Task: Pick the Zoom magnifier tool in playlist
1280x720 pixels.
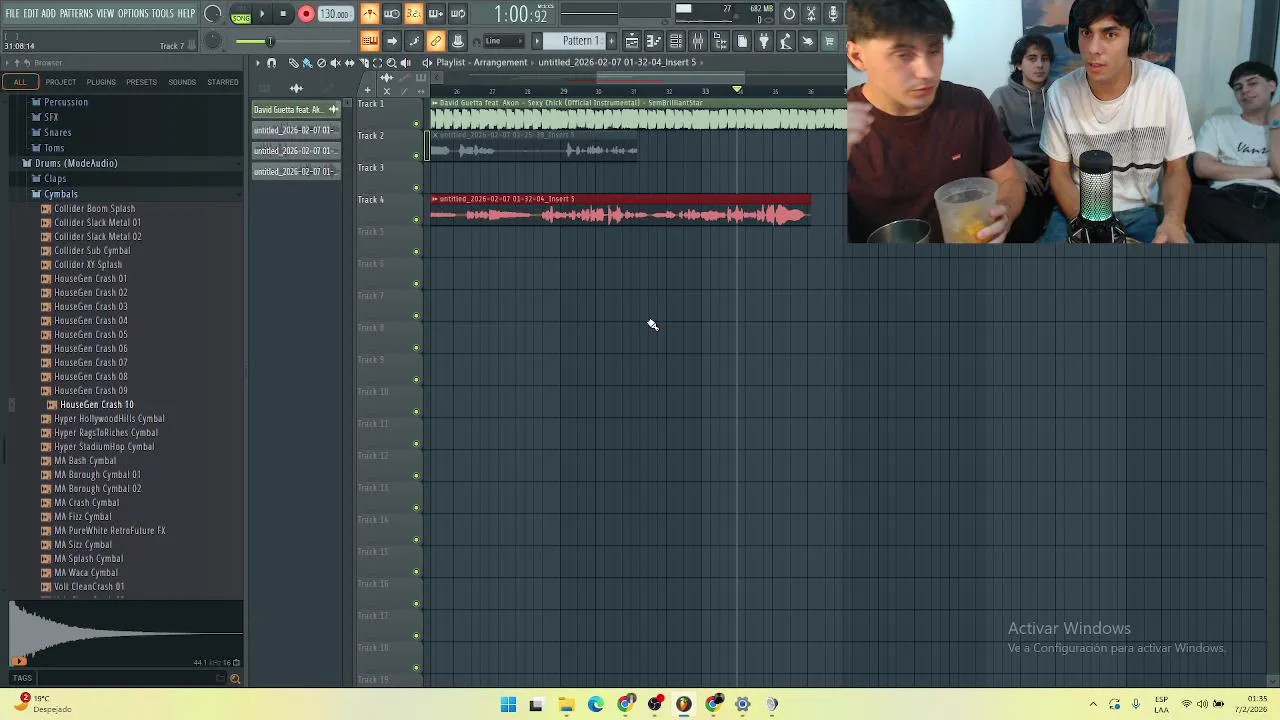Action: (391, 62)
